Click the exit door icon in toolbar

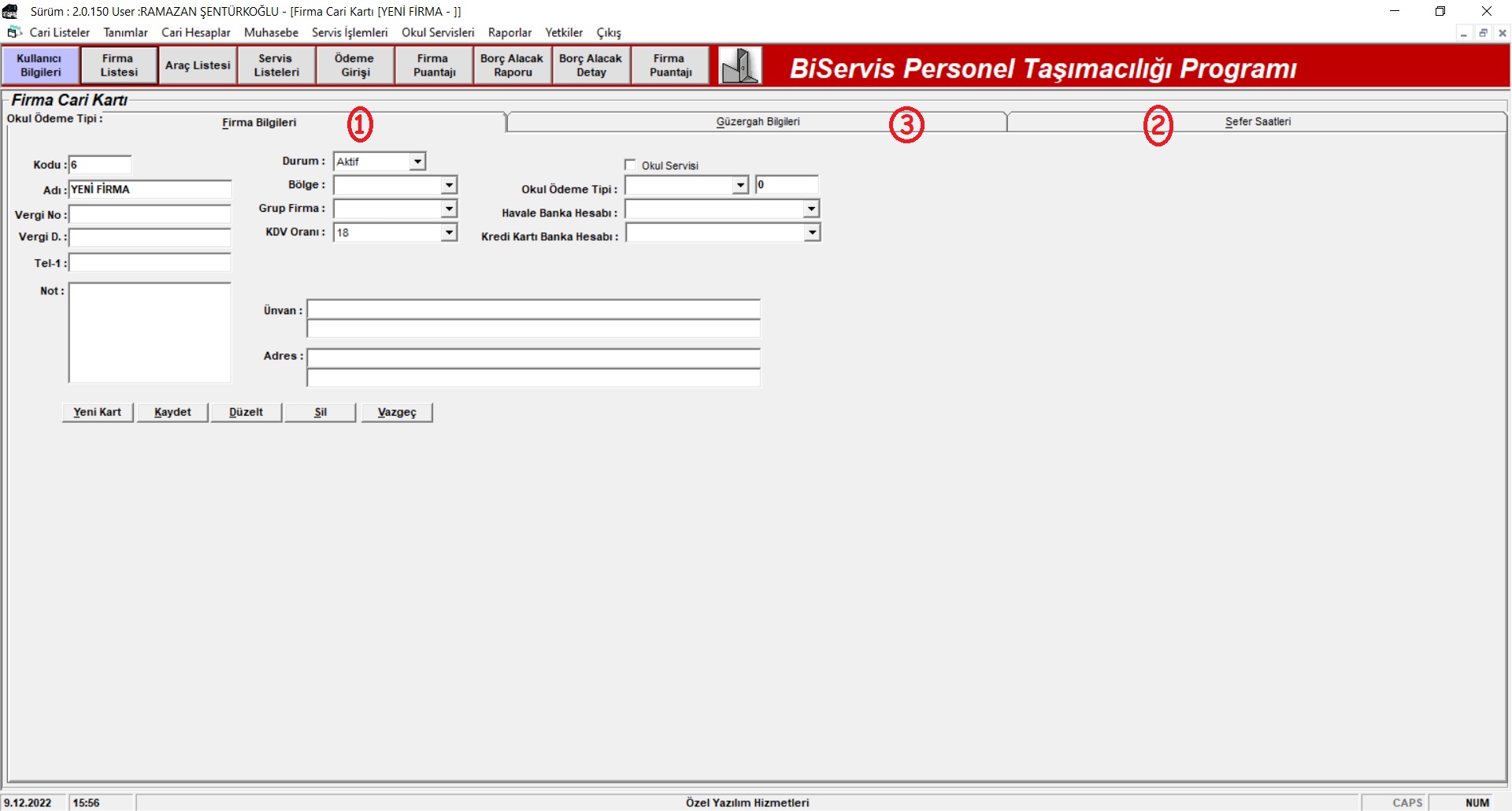pos(739,65)
